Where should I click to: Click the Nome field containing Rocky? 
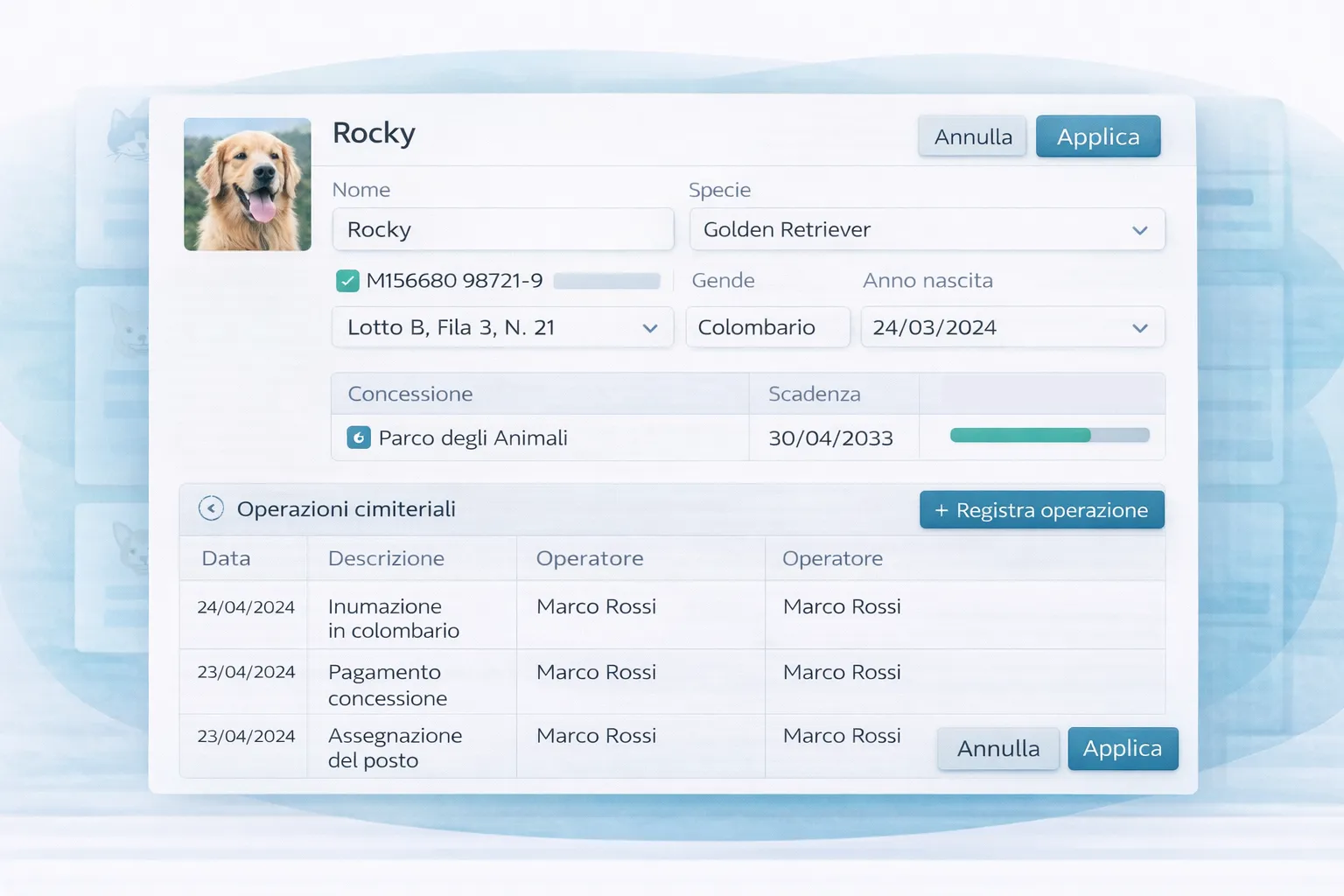pyautogui.click(x=502, y=229)
